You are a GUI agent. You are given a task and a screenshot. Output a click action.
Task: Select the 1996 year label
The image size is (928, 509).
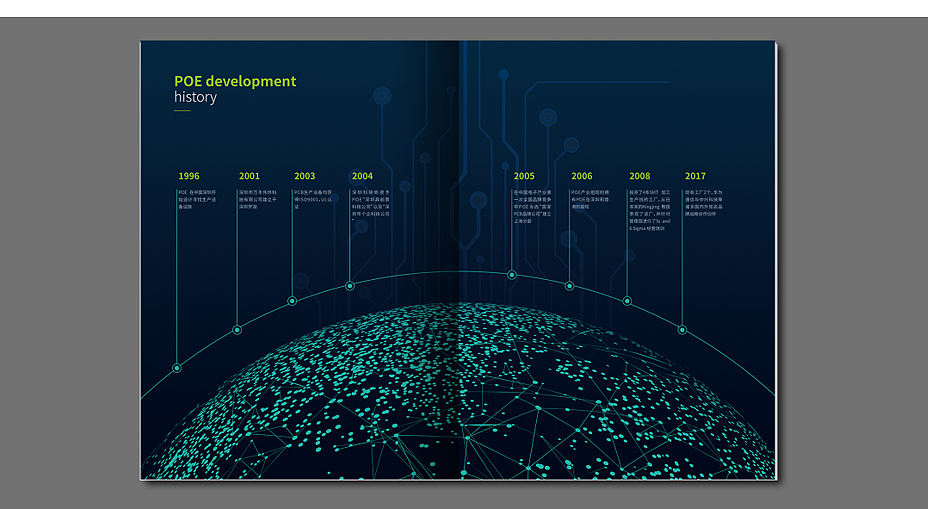click(x=189, y=176)
